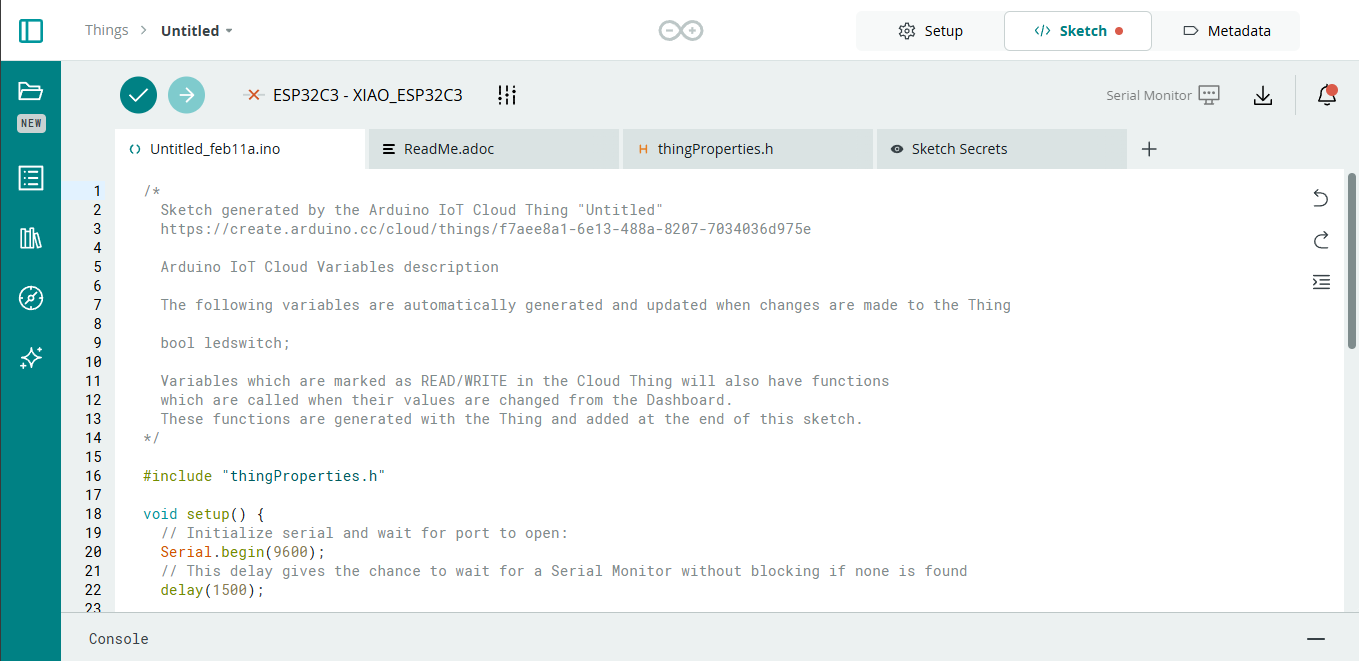Open the Examples panel icon
Viewport: 1359px width, 661px height.
(x=30, y=178)
